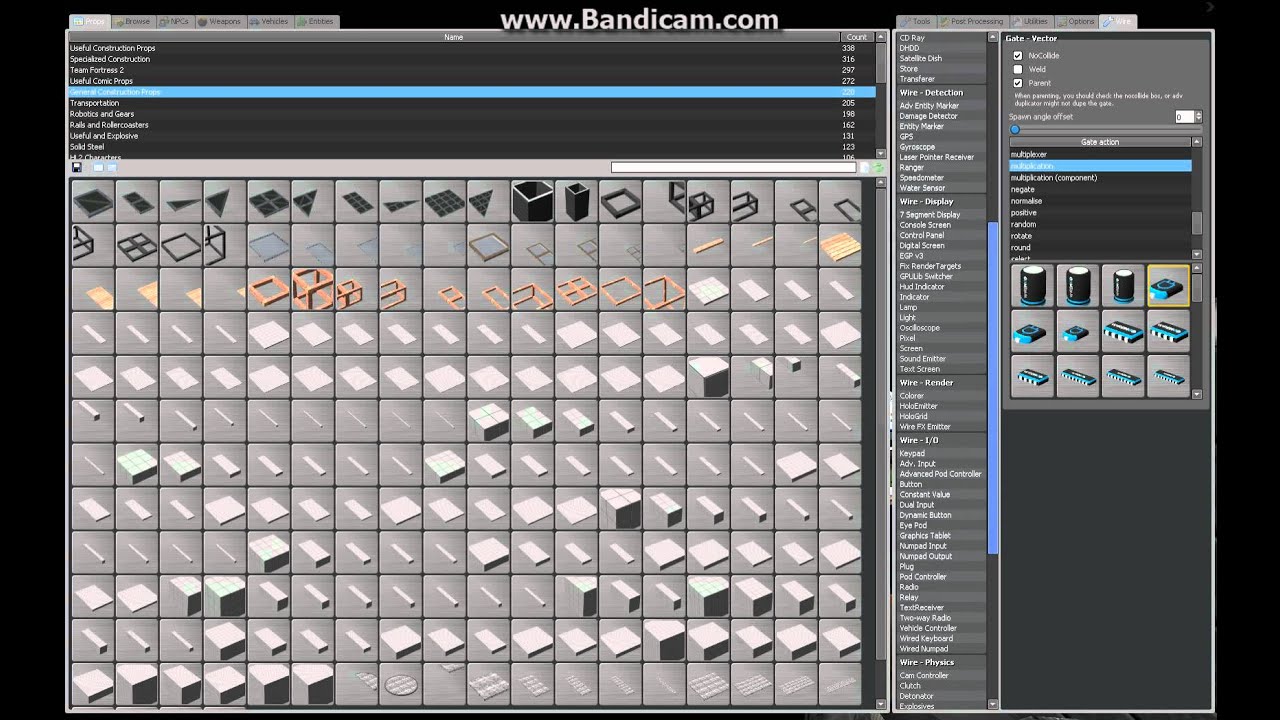Select Useful Construction Props category

[x=471, y=48]
